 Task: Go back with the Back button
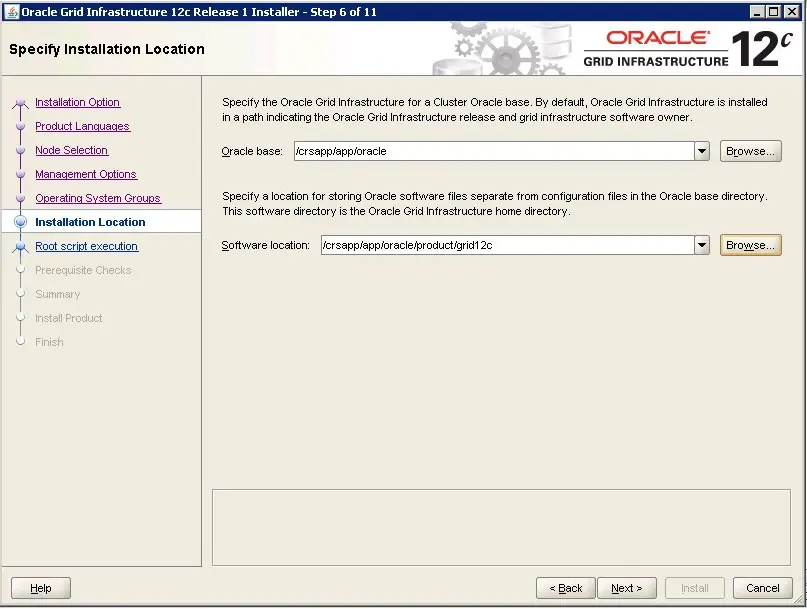click(566, 588)
